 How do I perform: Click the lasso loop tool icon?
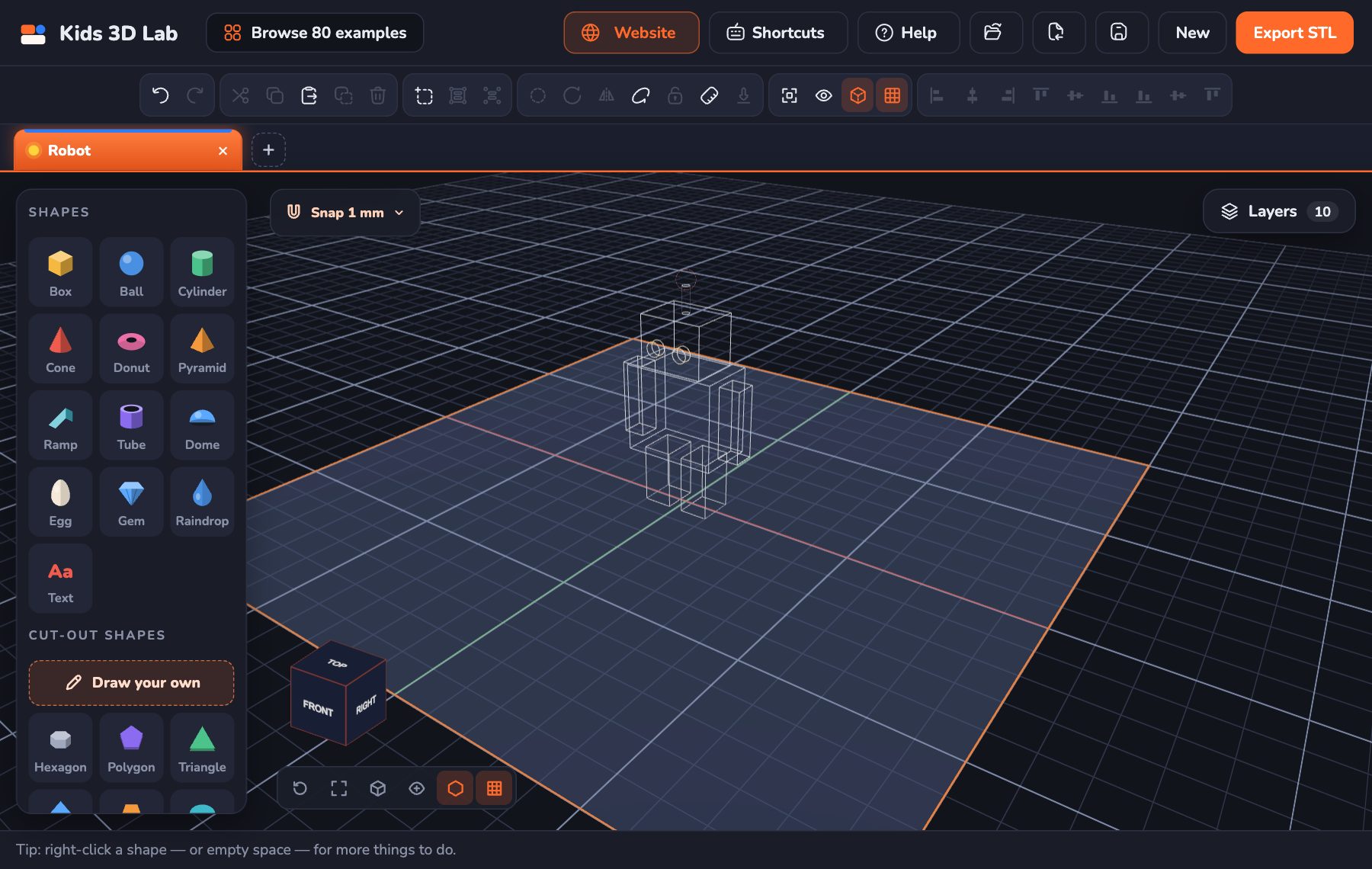click(640, 95)
